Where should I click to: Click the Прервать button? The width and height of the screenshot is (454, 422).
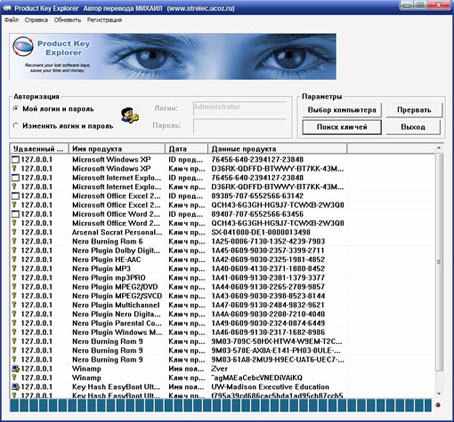414,110
